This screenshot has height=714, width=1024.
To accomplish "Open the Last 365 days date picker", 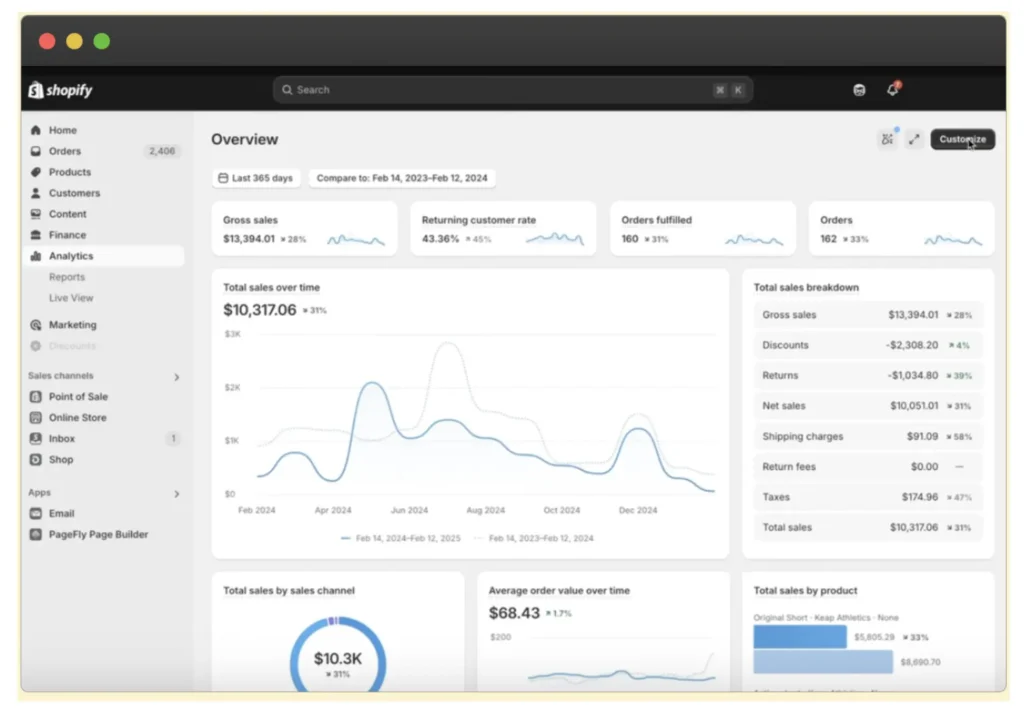I will (256, 178).
